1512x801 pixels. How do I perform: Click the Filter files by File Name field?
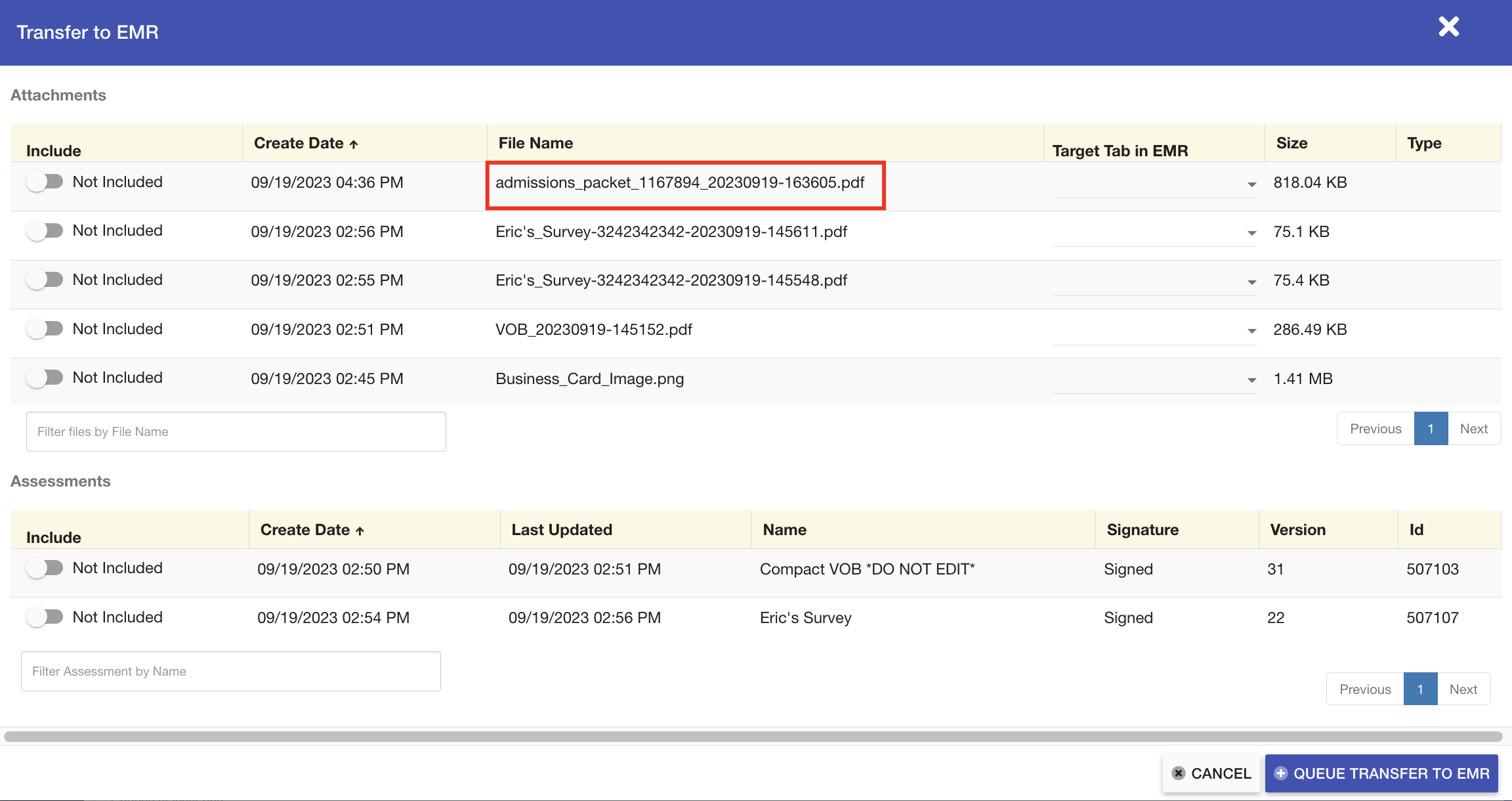coord(235,431)
